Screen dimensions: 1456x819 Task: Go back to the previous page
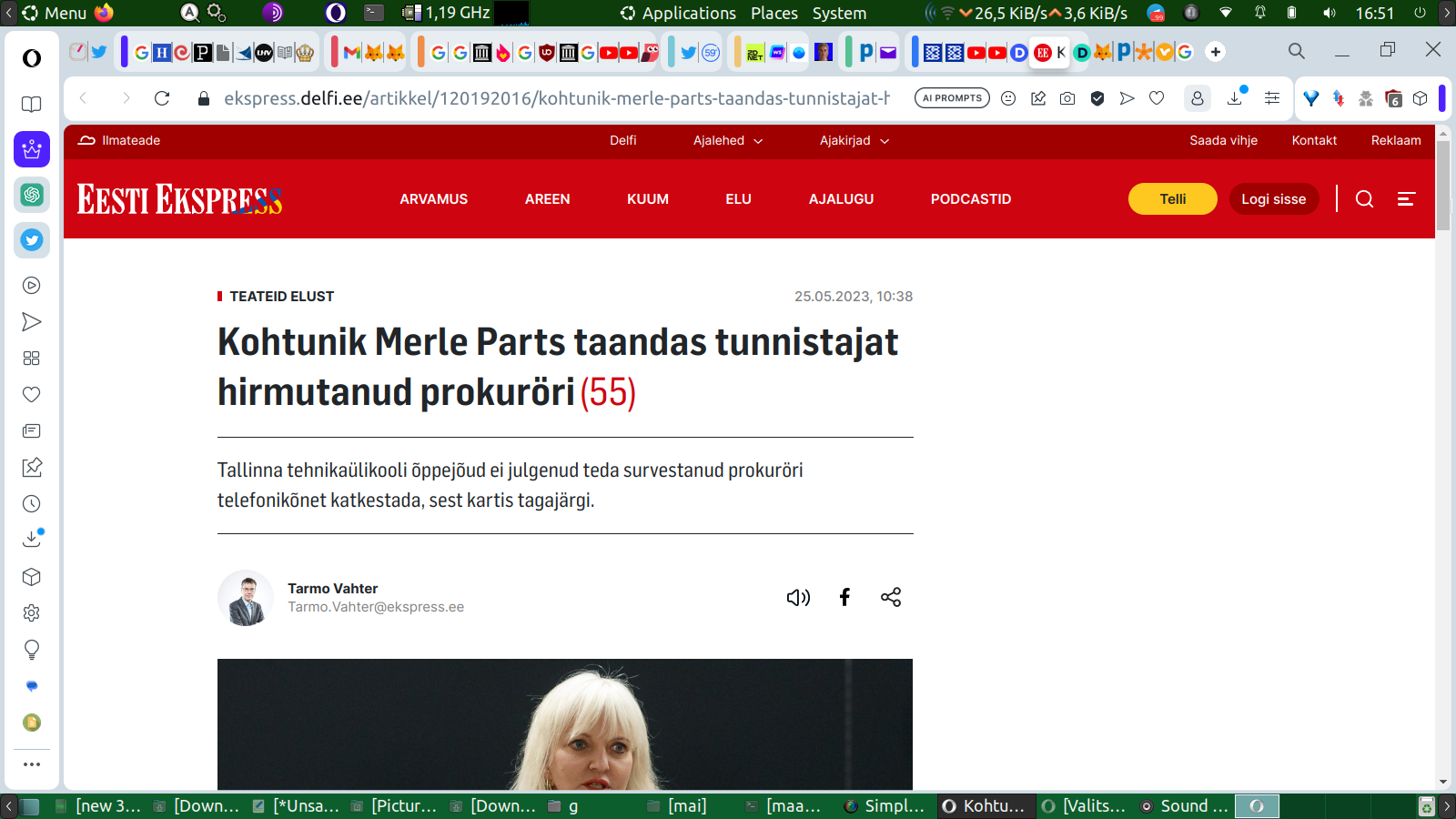click(x=84, y=98)
